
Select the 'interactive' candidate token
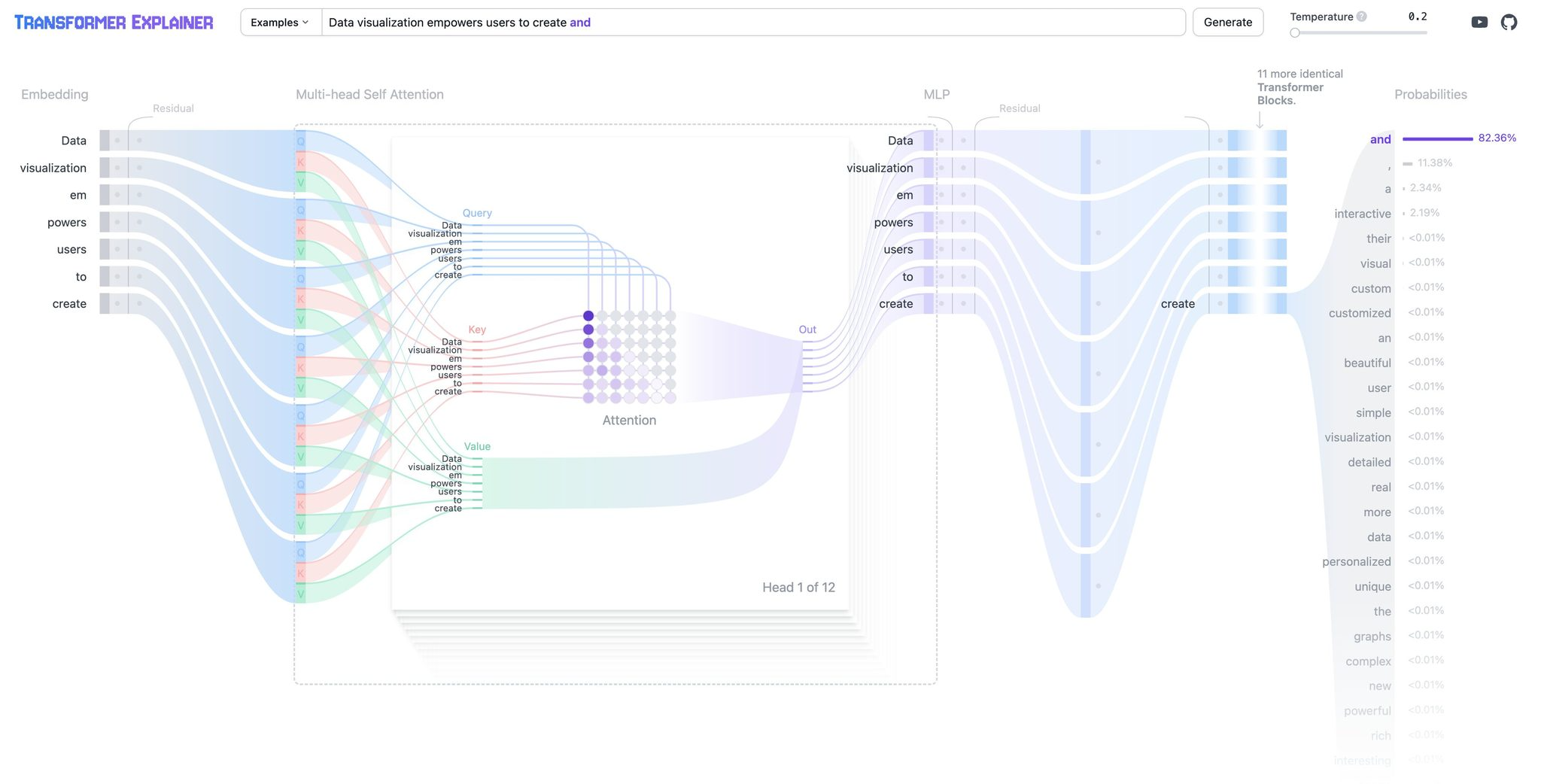click(1362, 214)
